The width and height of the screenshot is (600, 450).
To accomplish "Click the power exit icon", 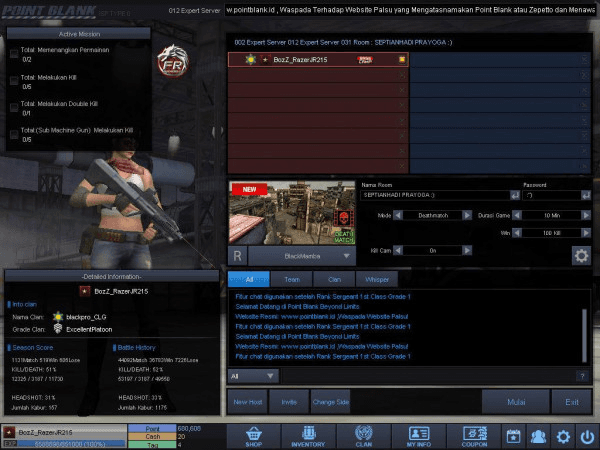I will coord(587,437).
